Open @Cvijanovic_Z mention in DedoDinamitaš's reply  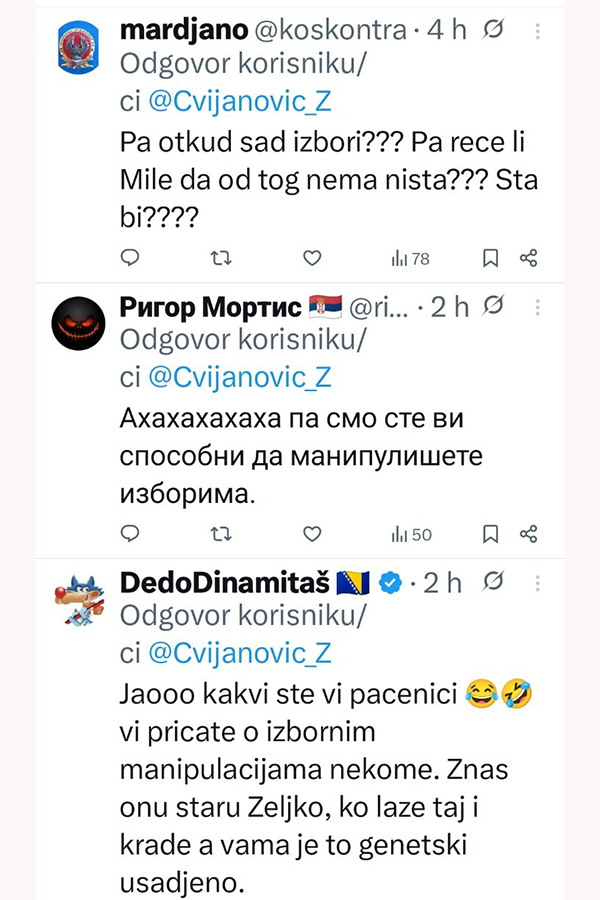239,653
